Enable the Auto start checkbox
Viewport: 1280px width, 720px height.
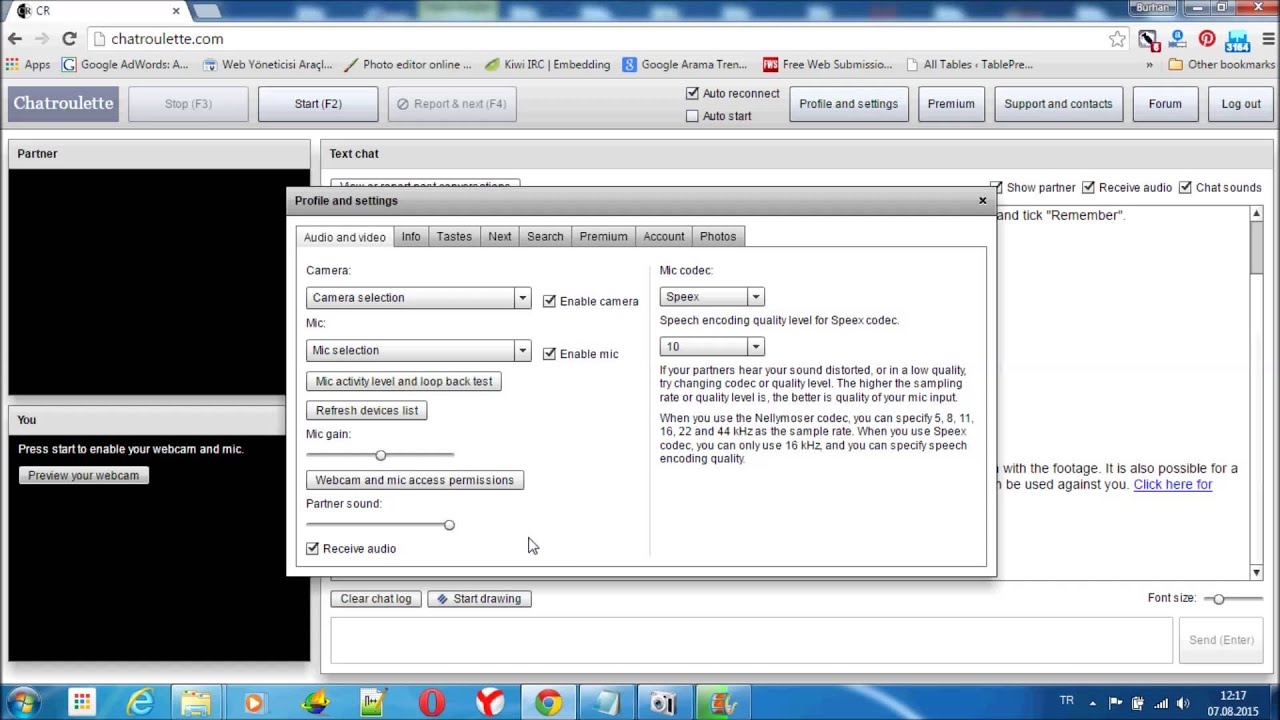coord(692,116)
